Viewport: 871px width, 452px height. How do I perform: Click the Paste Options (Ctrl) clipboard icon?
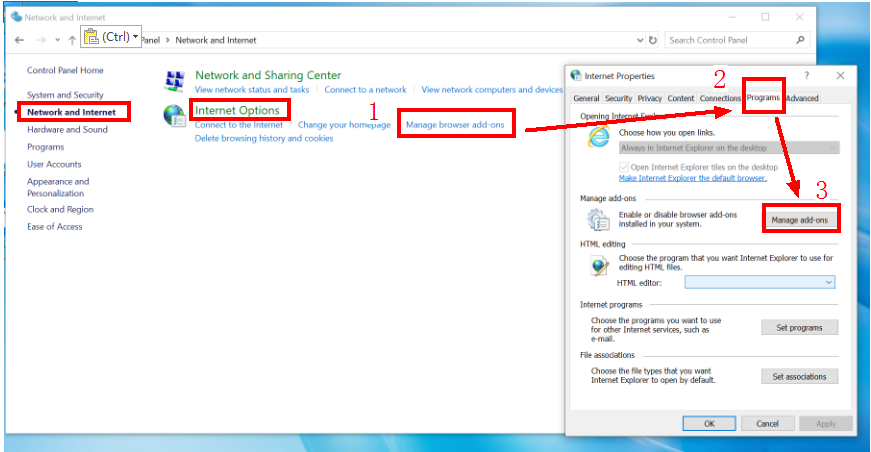coord(92,38)
